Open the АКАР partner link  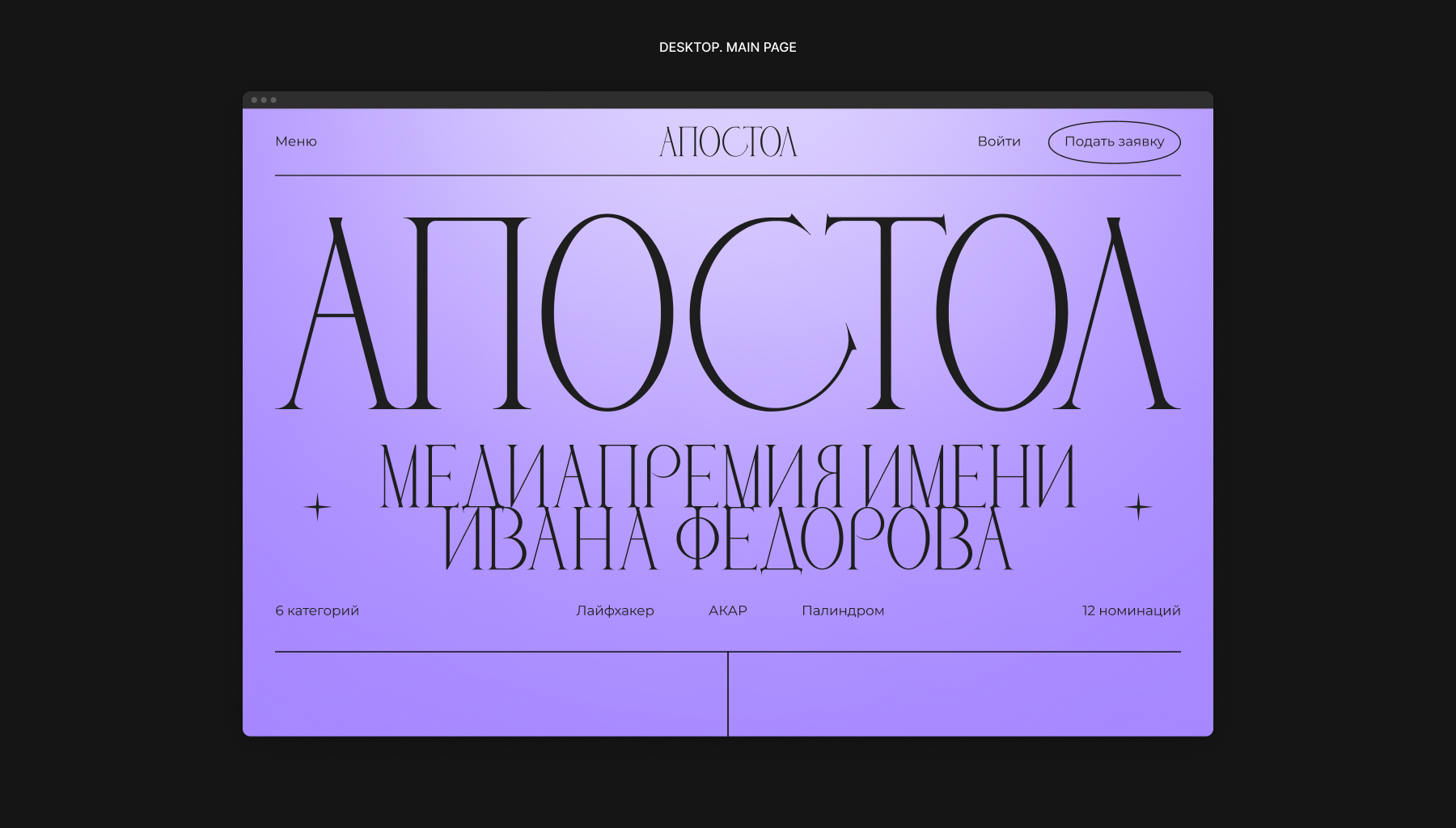728,610
